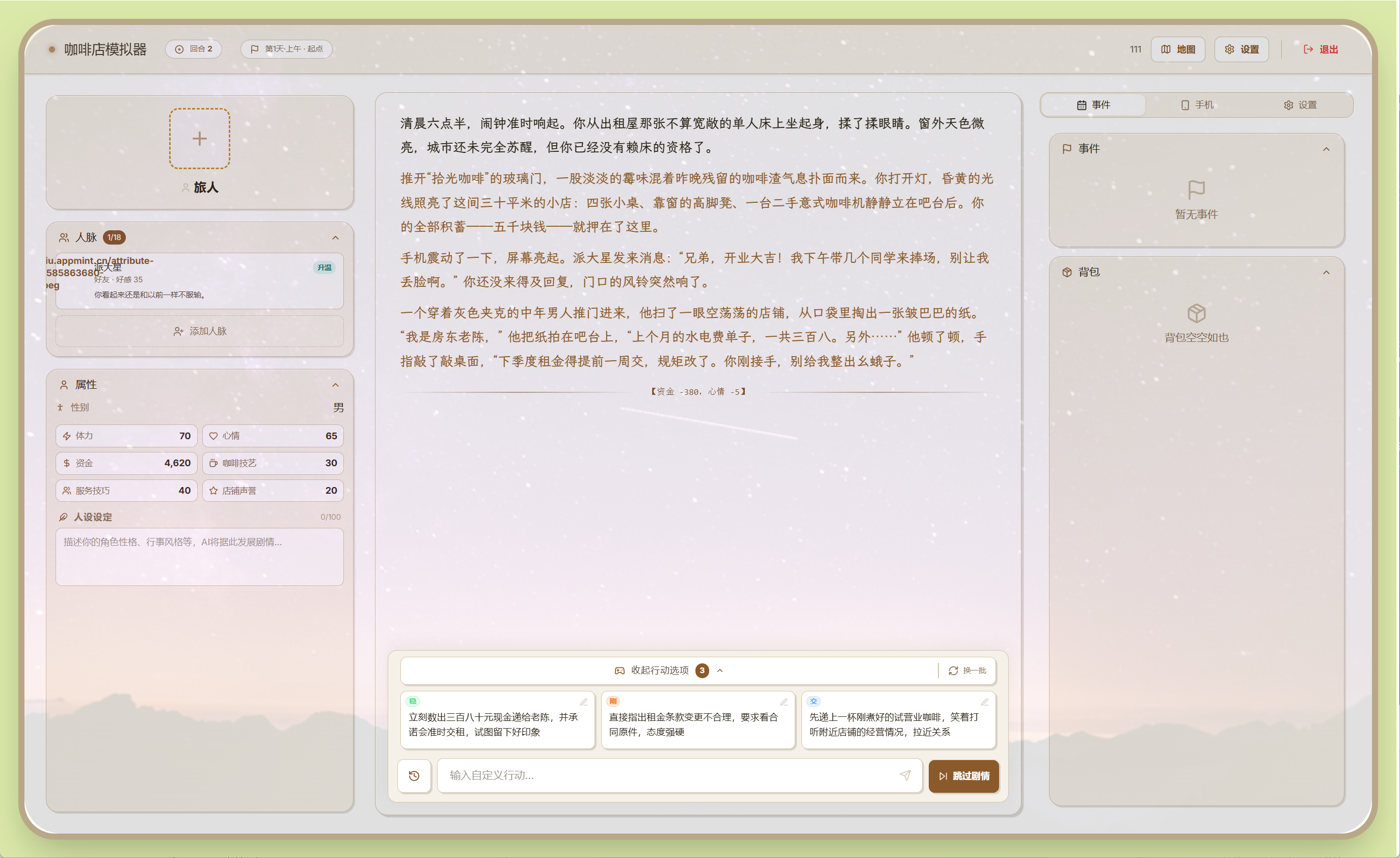Image resolution: width=1400 pixels, height=858 pixels.
Task: Click the 跳过剧情 button
Action: [963, 775]
